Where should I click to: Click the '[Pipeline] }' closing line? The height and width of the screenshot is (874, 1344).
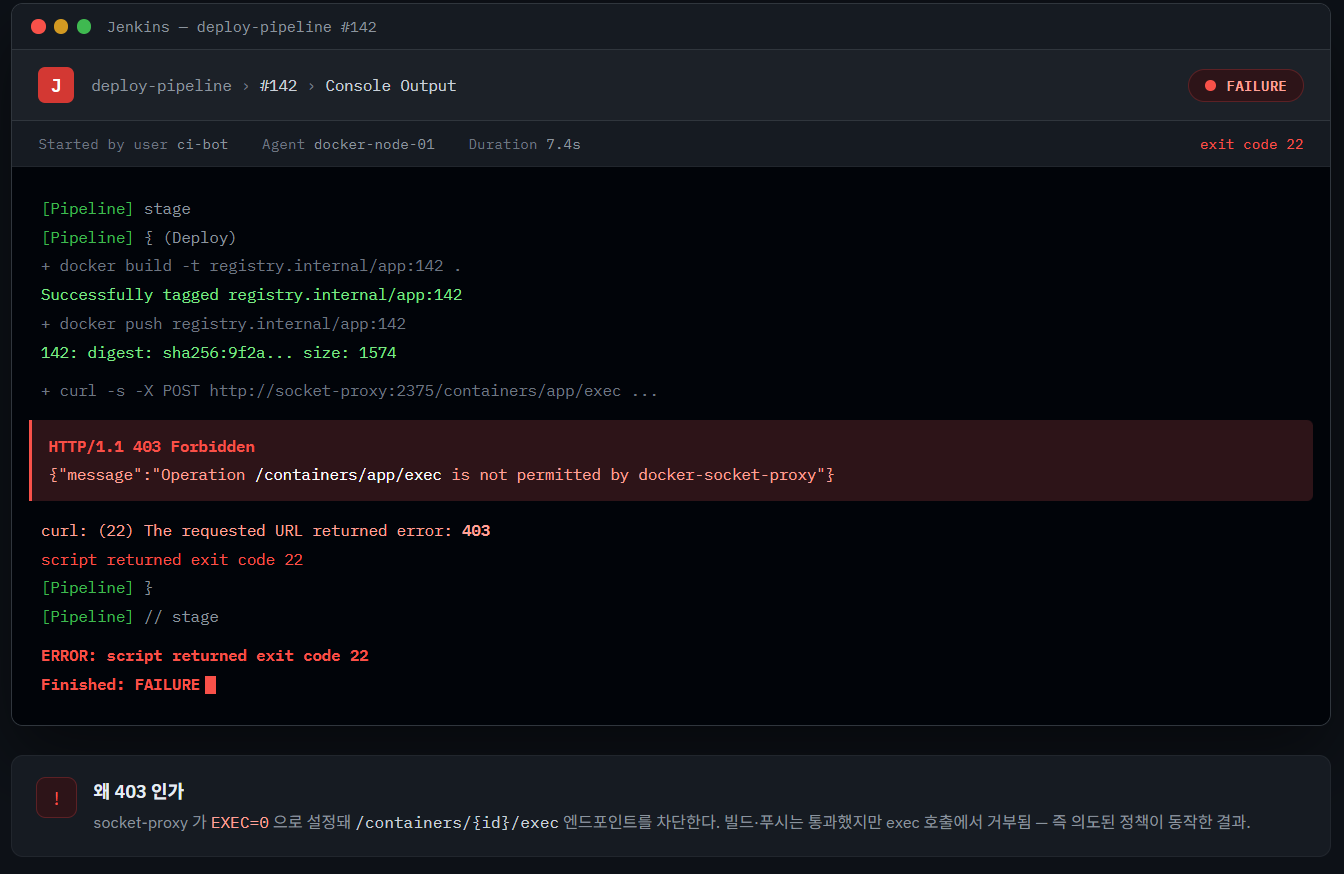pos(97,588)
